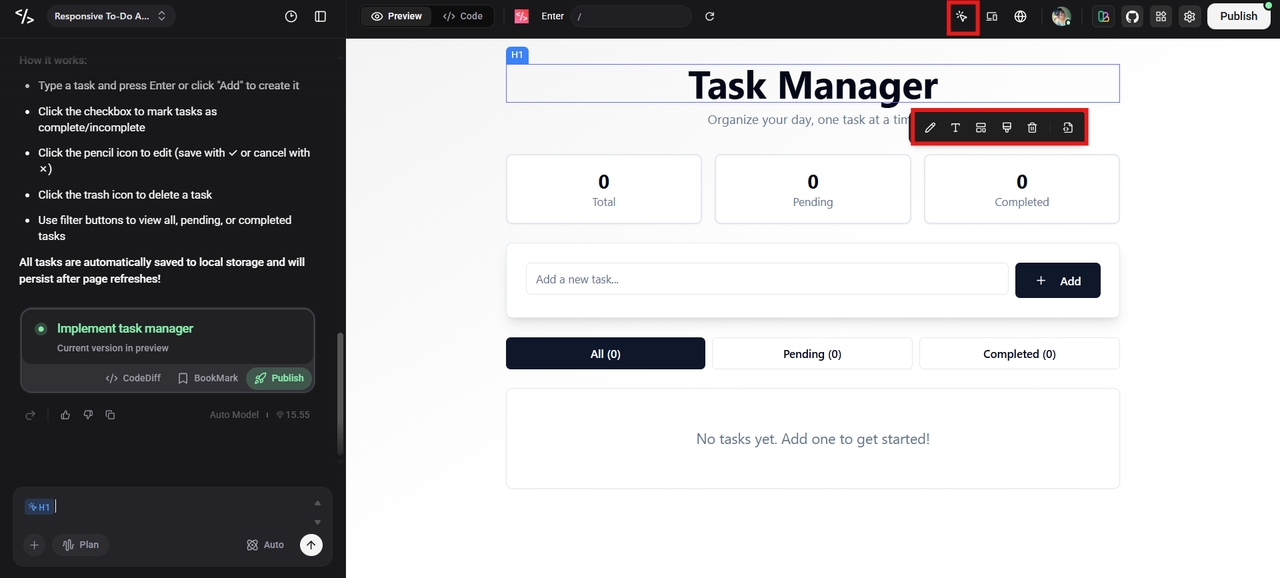Click the chat input scroll down arrow
Screen dimensions: 1280x578
(x=318, y=522)
